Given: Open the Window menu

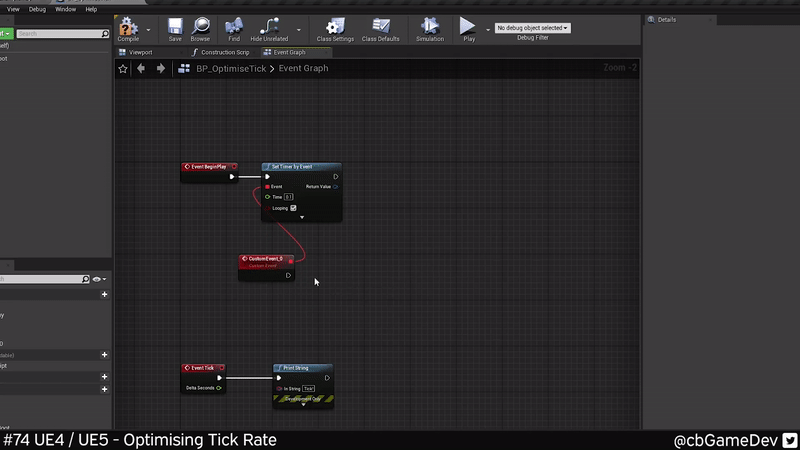Looking at the screenshot, I should click(x=65, y=9).
